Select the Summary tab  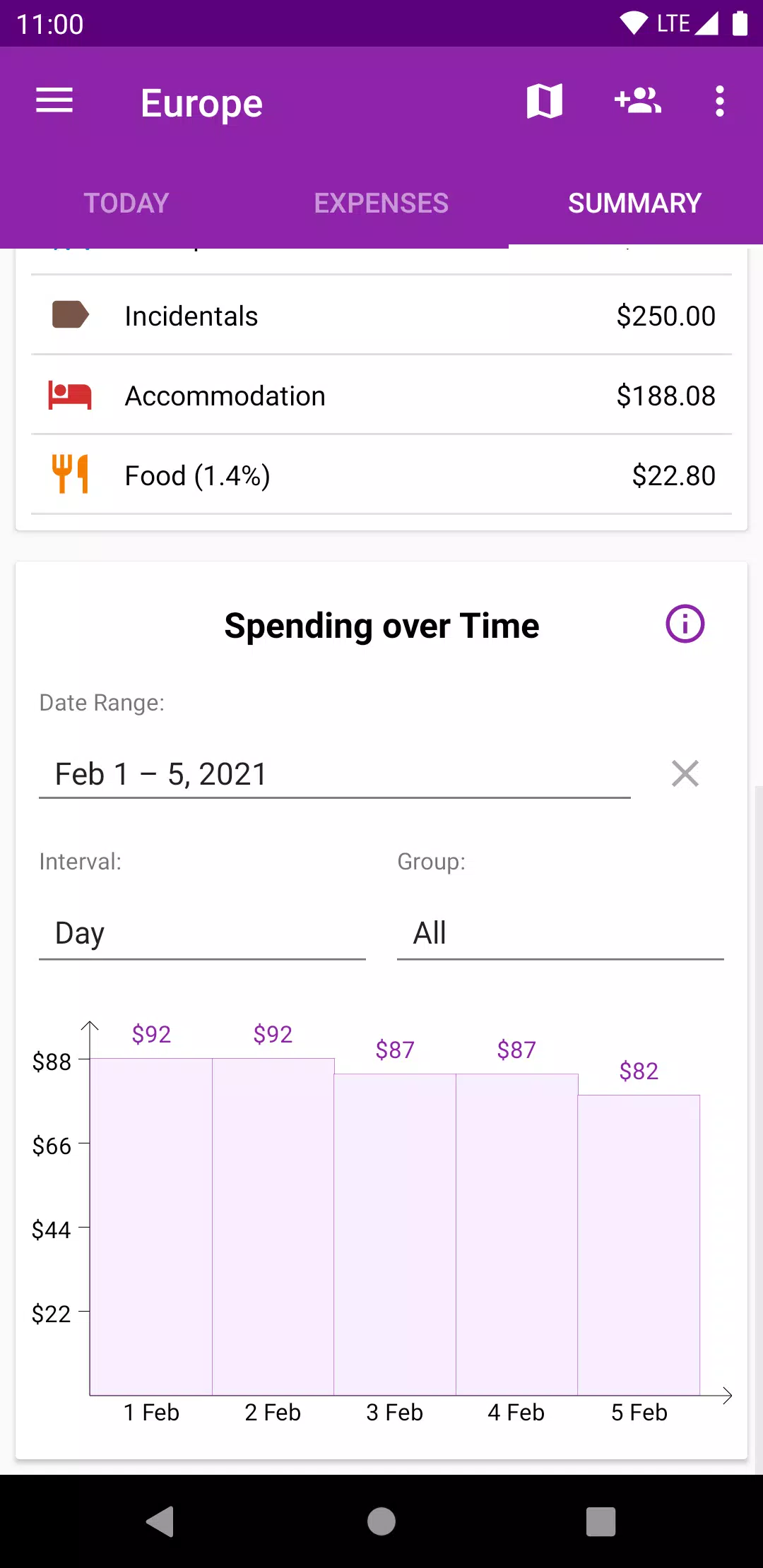[x=634, y=203]
